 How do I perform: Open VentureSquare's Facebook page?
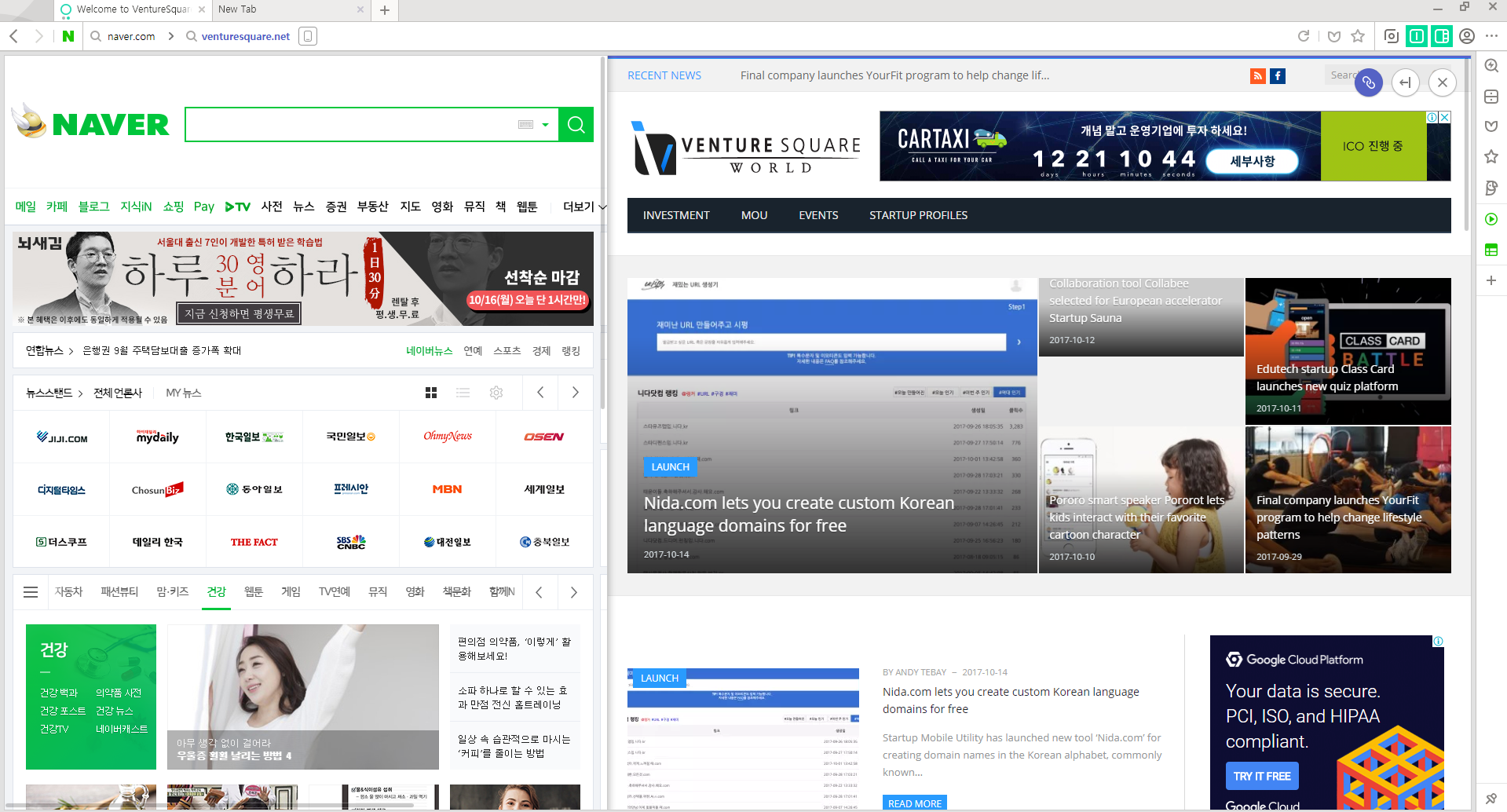coord(1277,75)
